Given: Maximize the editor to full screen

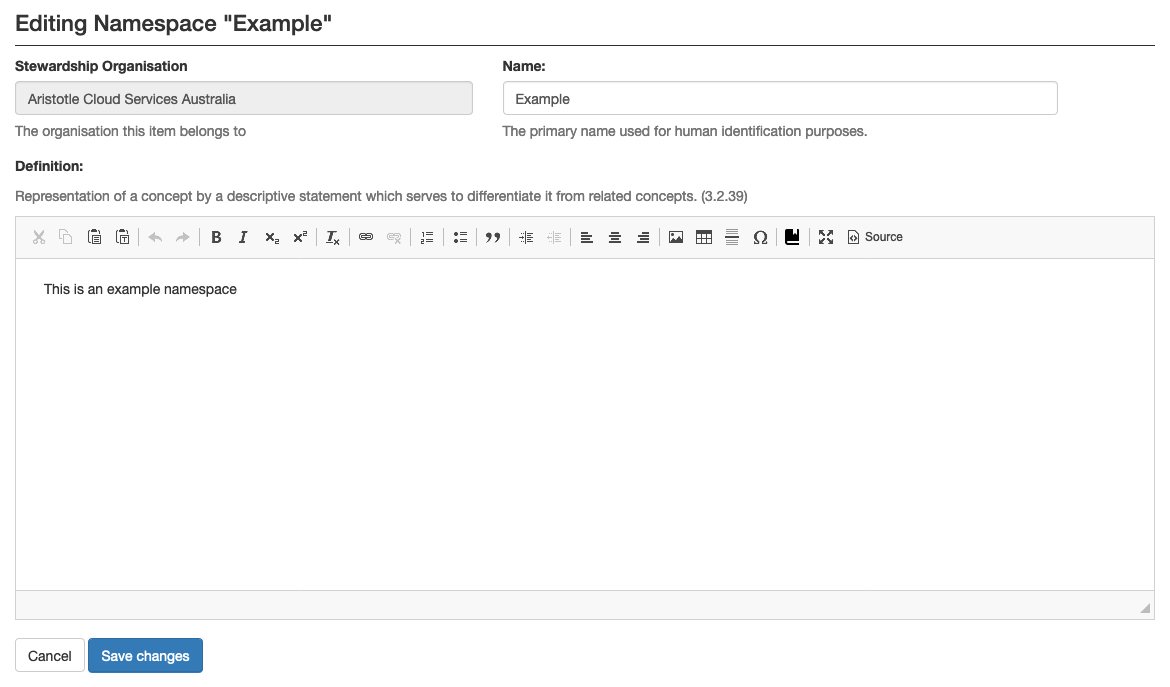Looking at the screenshot, I should [x=826, y=238].
